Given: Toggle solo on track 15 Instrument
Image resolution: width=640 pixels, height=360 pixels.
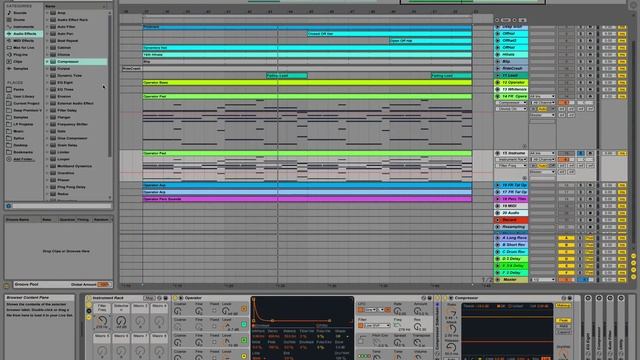Looking at the screenshot, I should [580, 153].
